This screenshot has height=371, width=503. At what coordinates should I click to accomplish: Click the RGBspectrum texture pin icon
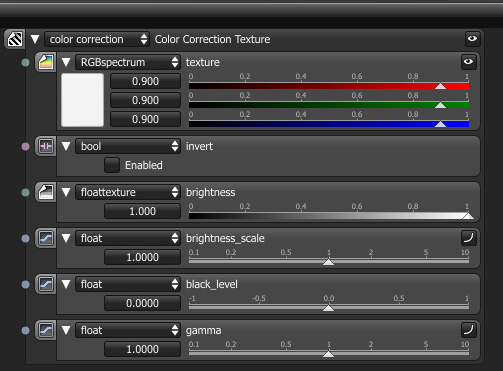46,62
